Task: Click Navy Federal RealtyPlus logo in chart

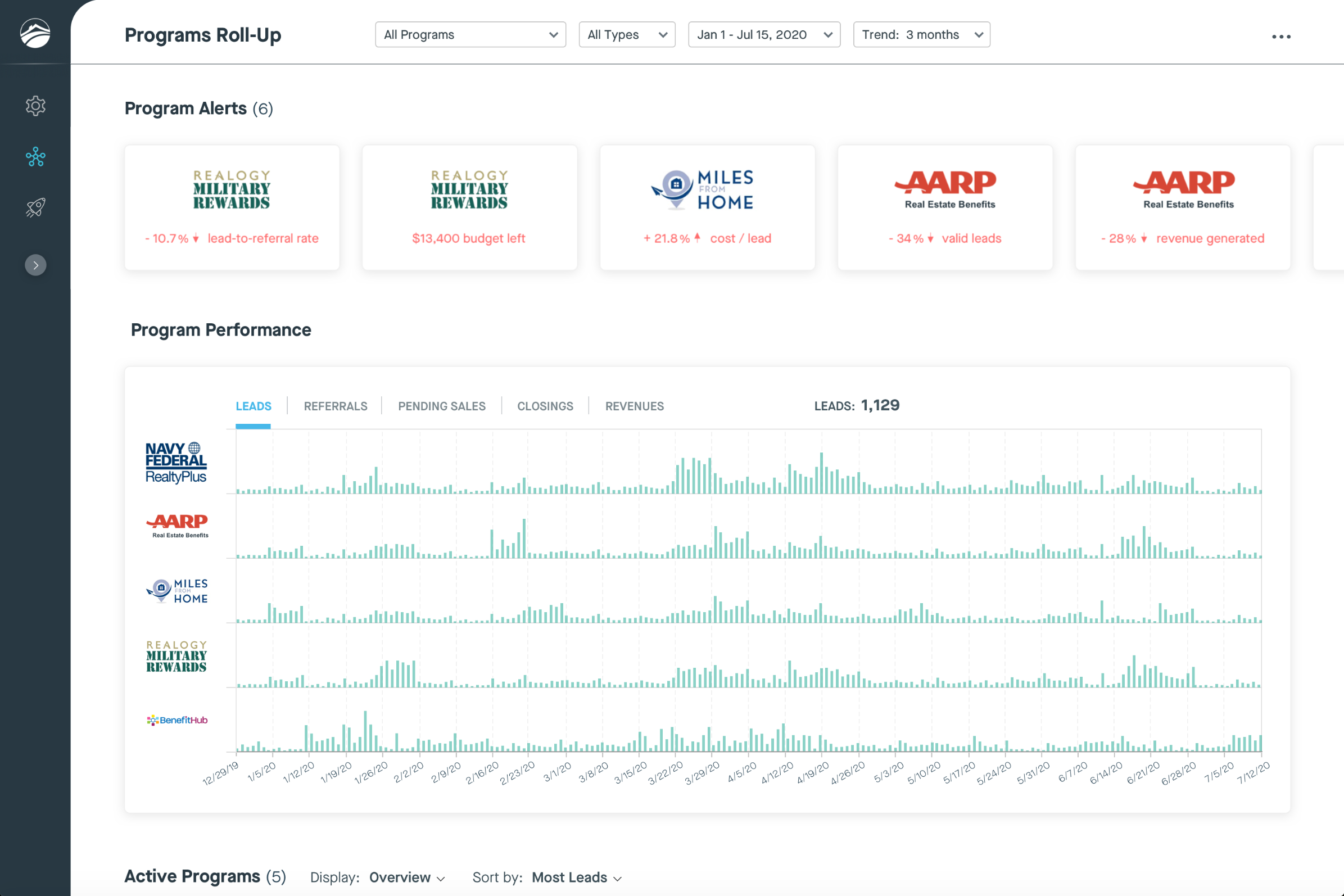Action: pos(176,463)
